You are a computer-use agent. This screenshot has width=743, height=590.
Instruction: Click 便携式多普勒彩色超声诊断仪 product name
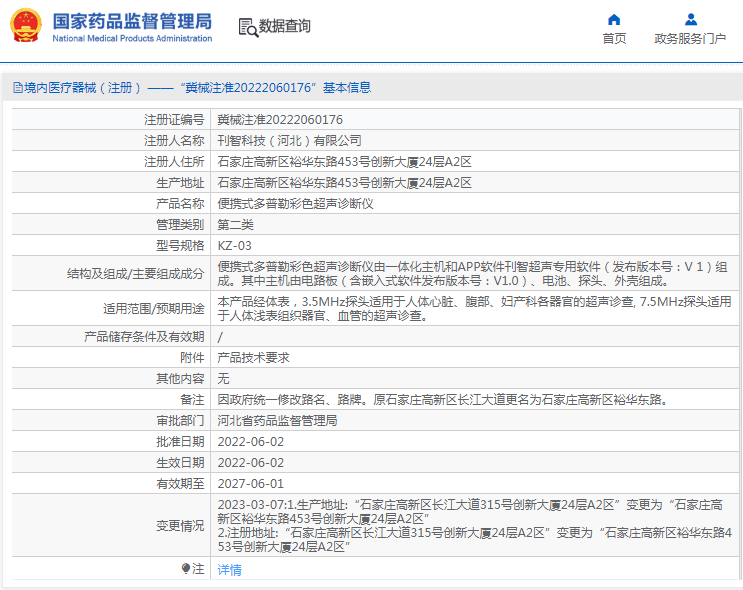(295, 204)
